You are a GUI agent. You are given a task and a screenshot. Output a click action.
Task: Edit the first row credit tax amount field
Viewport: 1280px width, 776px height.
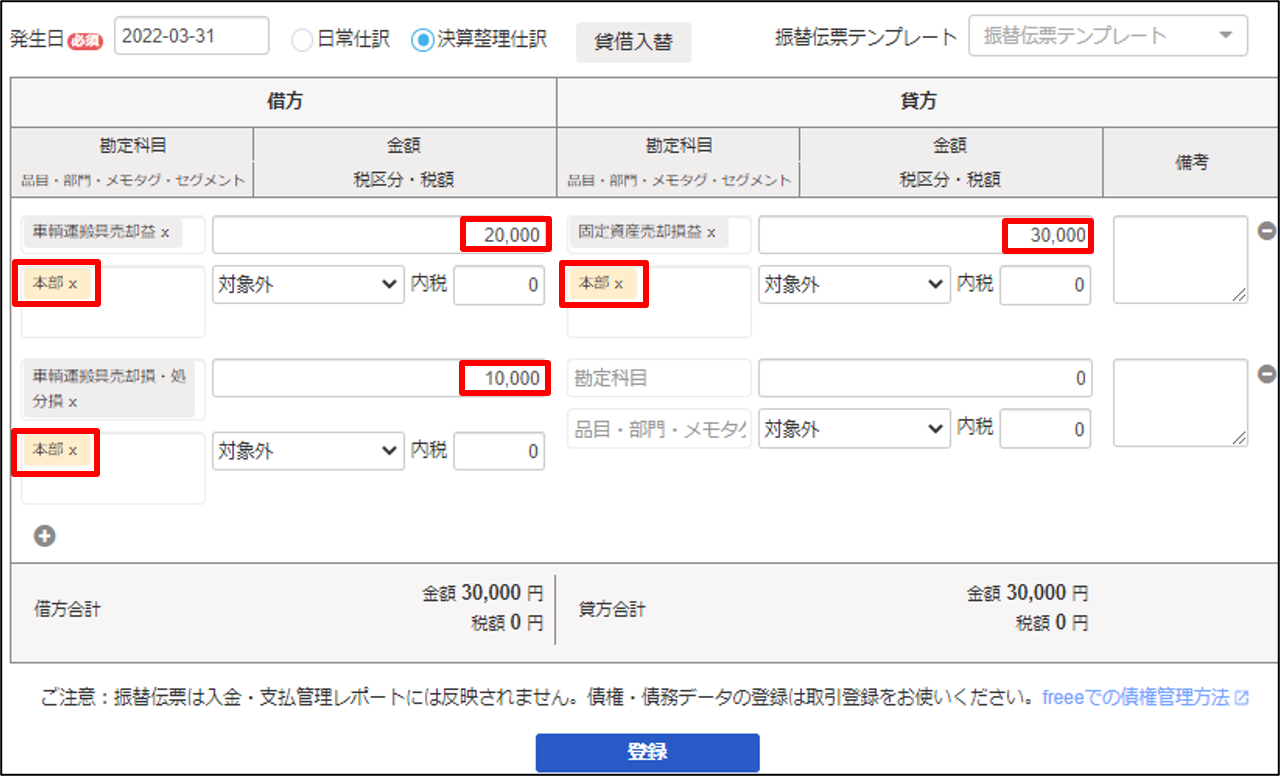[1045, 285]
